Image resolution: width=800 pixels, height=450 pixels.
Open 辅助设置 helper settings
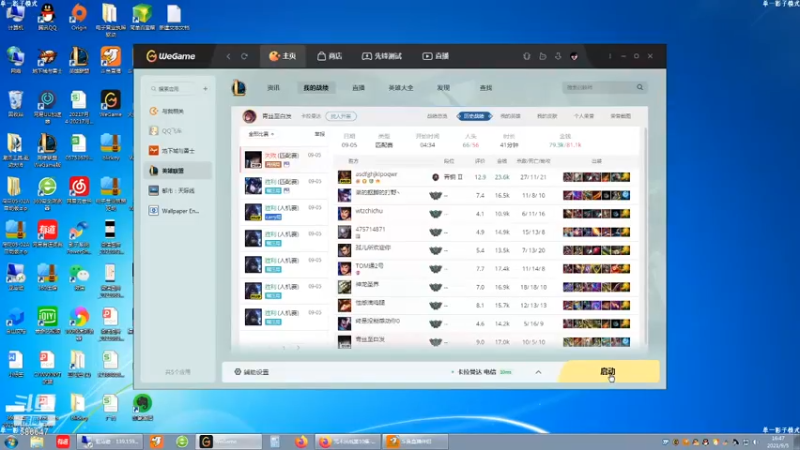252,372
